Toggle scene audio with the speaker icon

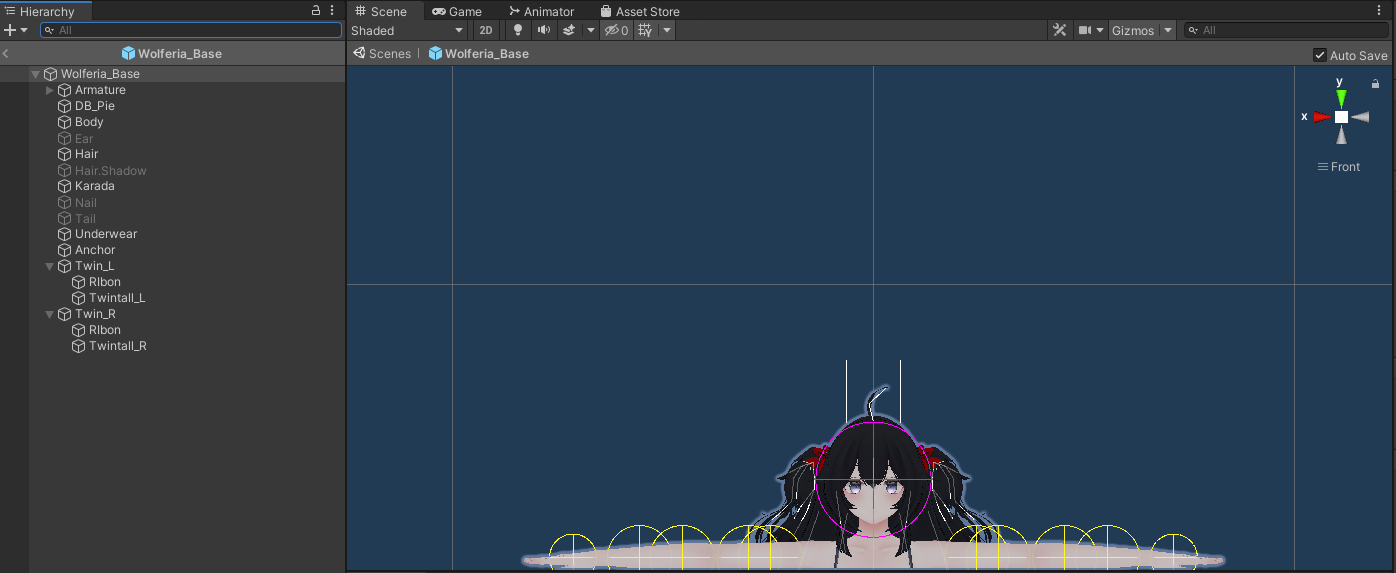point(543,30)
